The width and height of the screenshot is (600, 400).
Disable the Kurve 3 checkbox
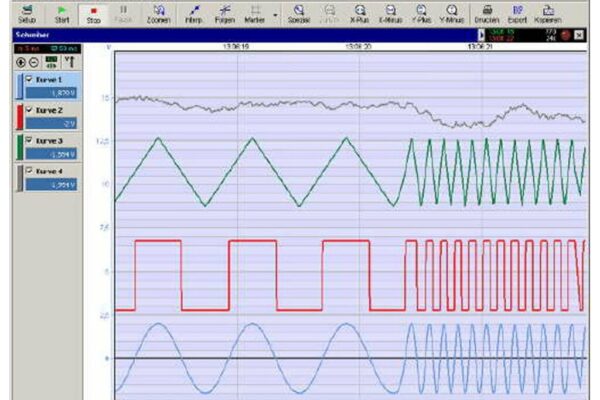point(29,142)
